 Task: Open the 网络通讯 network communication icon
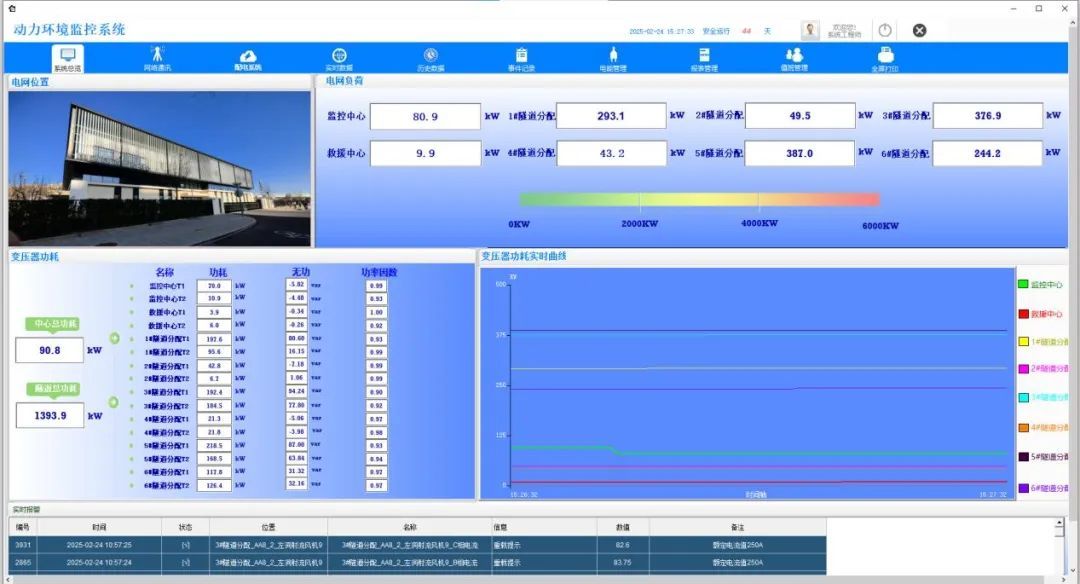[157, 58]
